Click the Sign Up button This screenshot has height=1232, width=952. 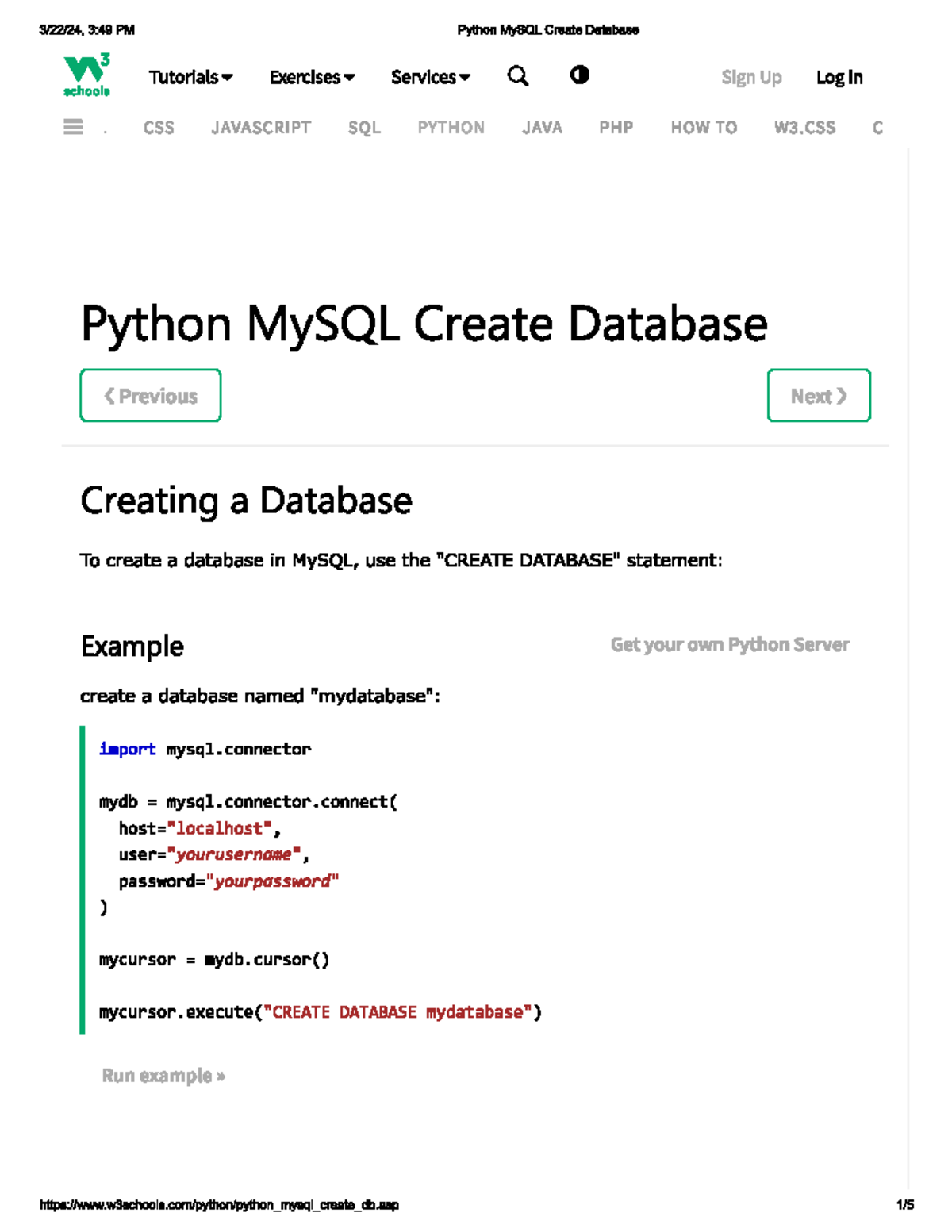751,77
